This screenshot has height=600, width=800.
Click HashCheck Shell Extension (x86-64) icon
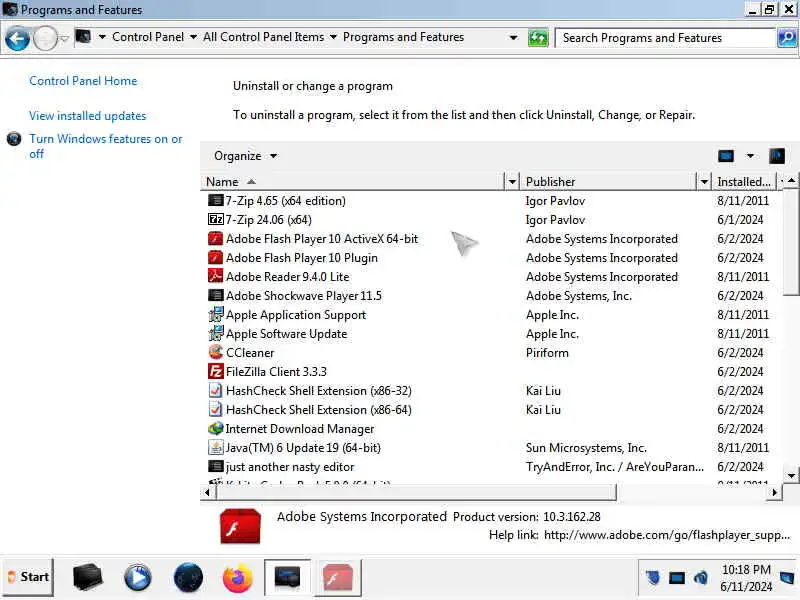point(216,409)
